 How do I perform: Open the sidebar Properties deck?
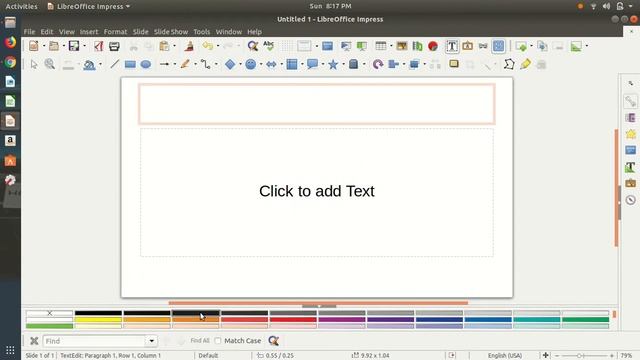[631, 101]
